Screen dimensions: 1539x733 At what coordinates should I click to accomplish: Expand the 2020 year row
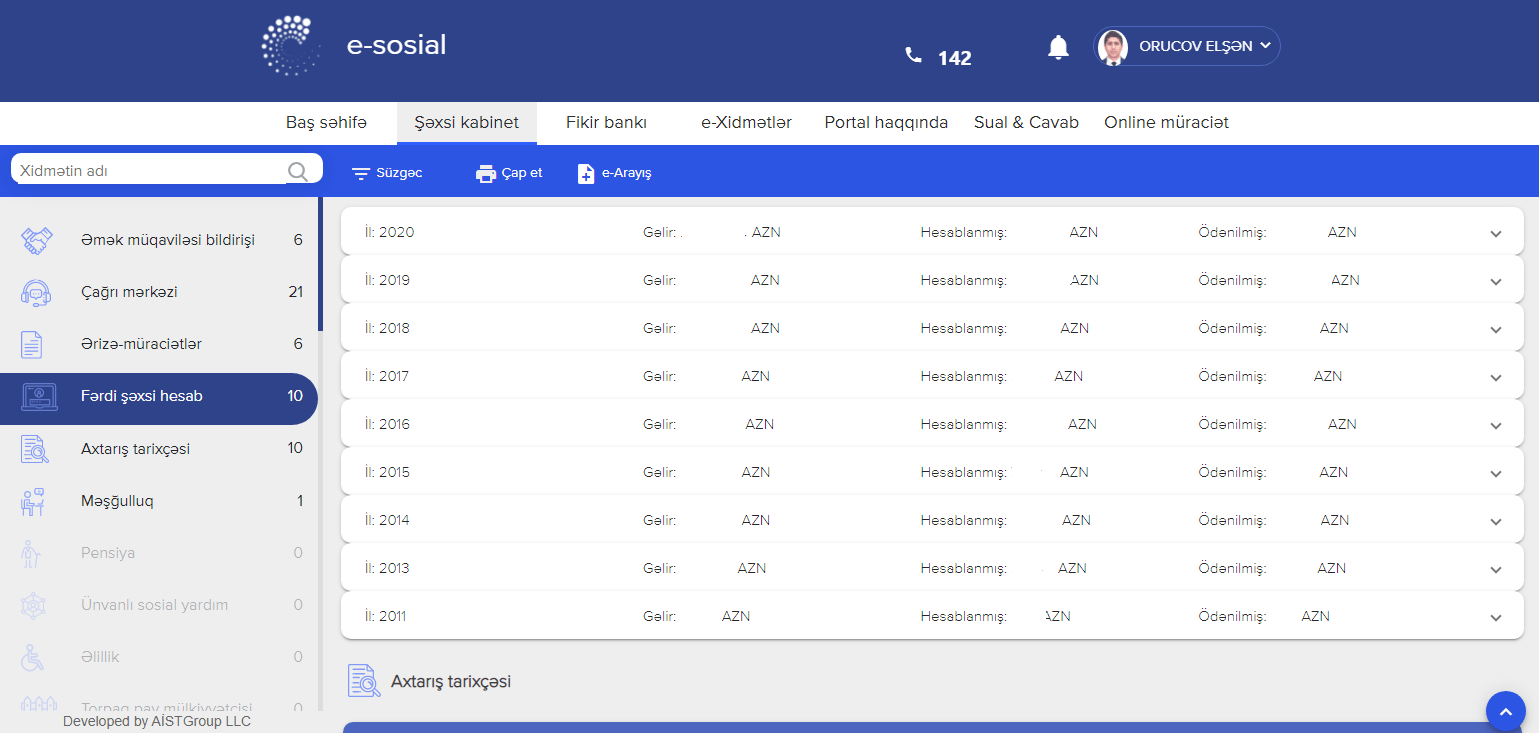click(x=1495, y=234)
